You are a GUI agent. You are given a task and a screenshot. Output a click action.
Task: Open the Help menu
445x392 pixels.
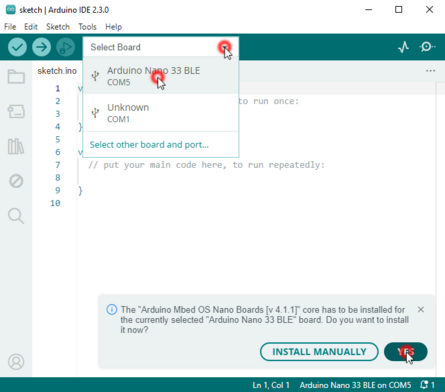click(113, 27)
